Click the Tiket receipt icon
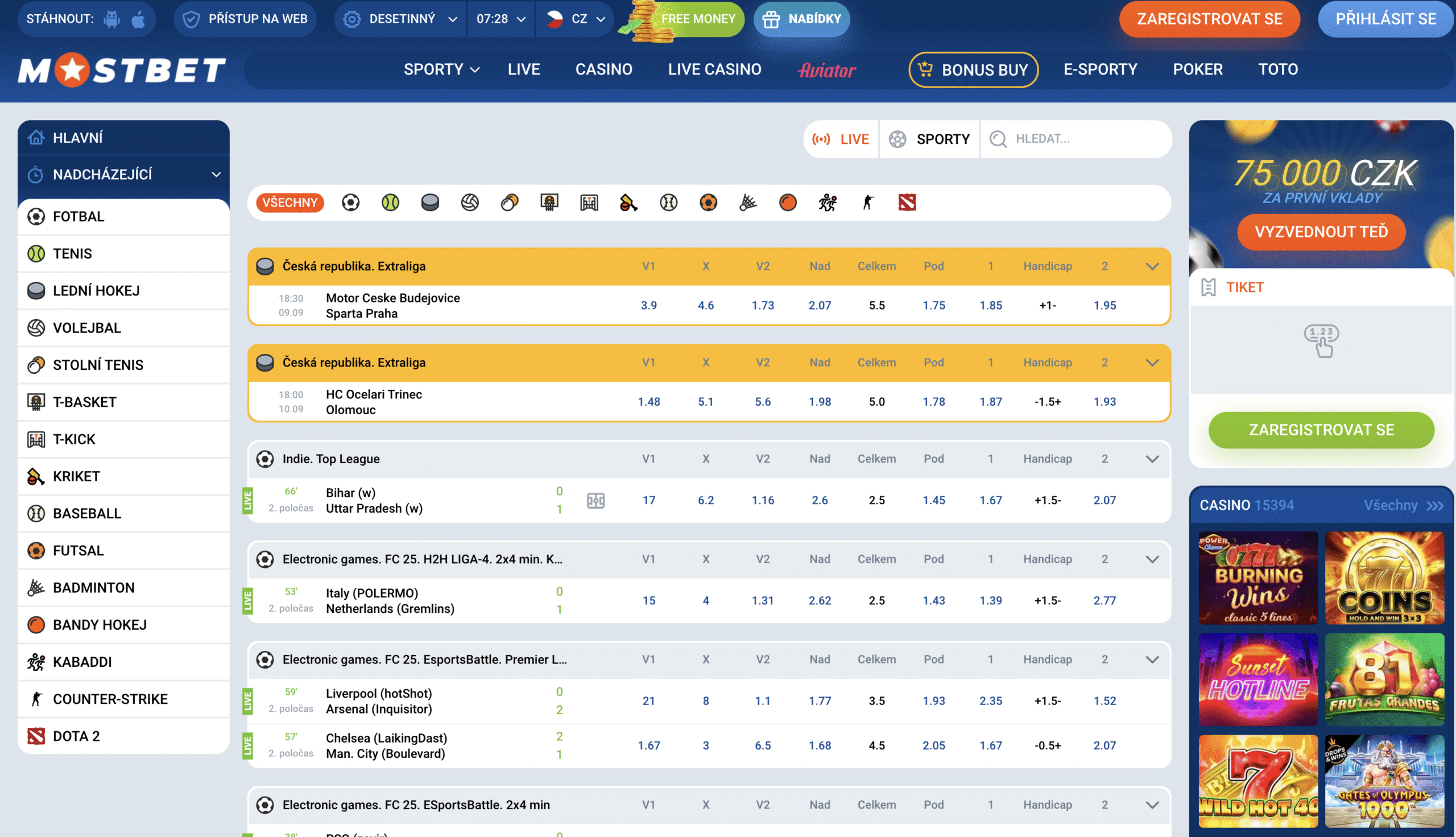 point(1209,287)
